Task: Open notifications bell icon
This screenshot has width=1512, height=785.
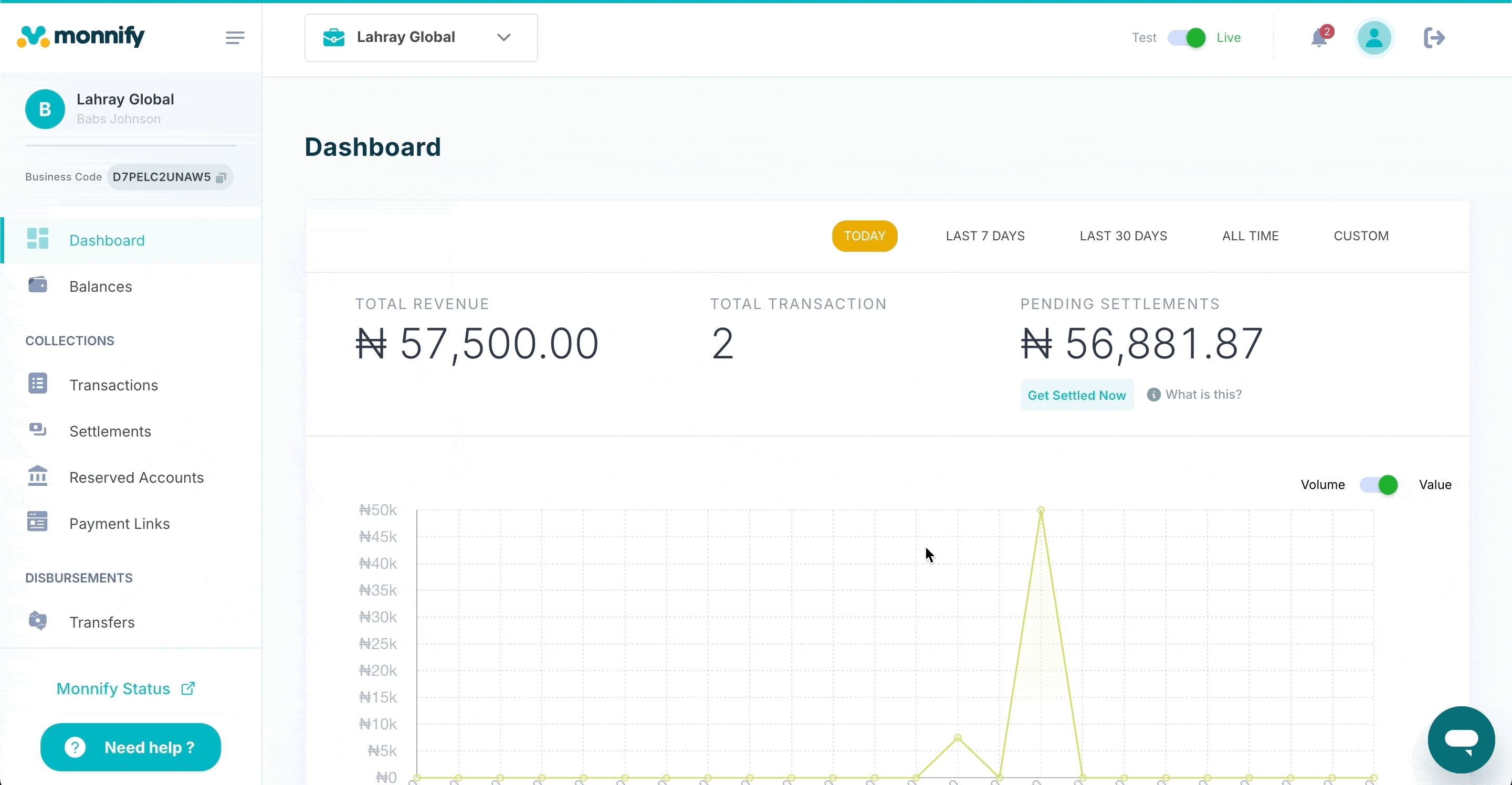Action: pos(1319,38)
